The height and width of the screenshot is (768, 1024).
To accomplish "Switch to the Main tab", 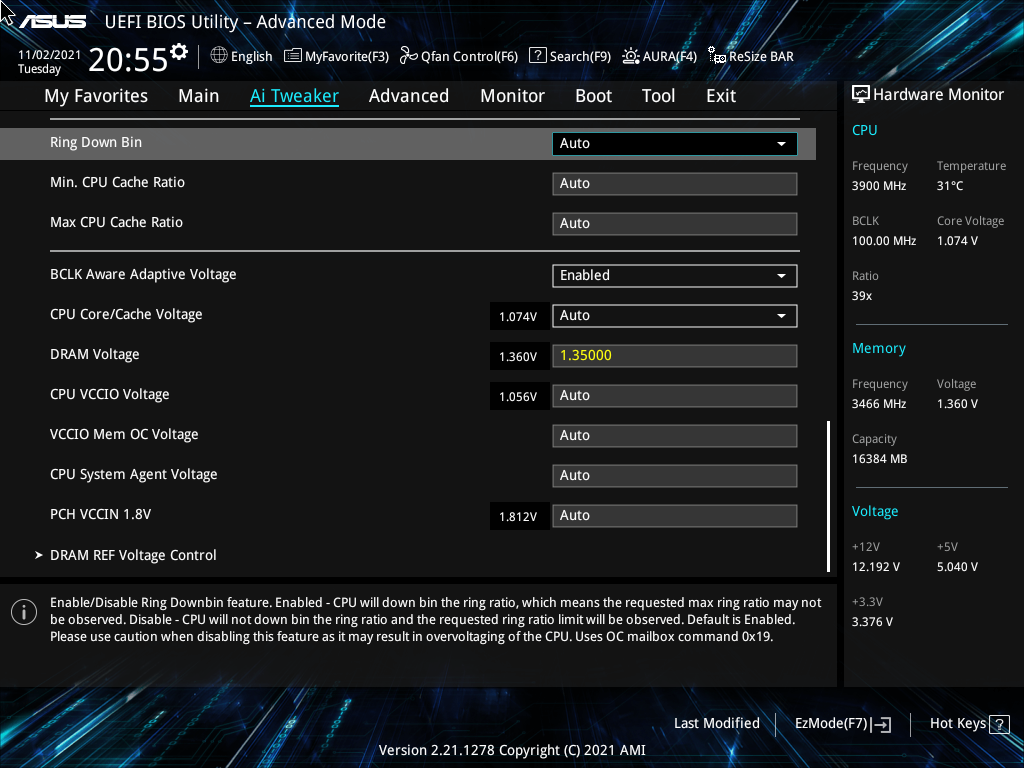I will pos(199,96).
